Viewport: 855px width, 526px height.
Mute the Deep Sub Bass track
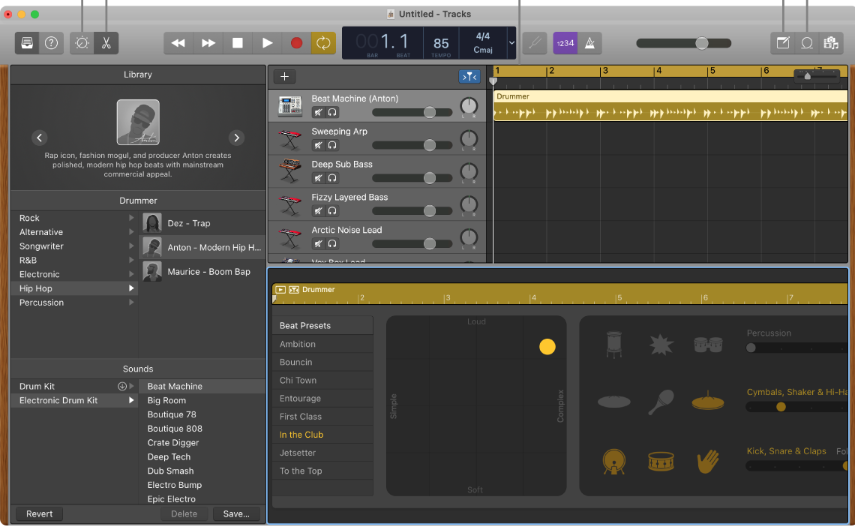318,178
